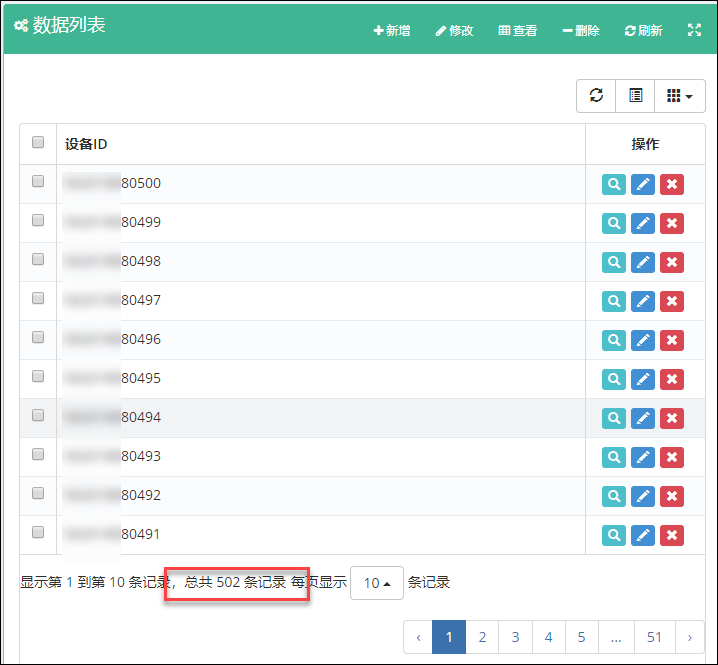Check the row ending in 80497
Screen dimensions: 718x665
38,298
